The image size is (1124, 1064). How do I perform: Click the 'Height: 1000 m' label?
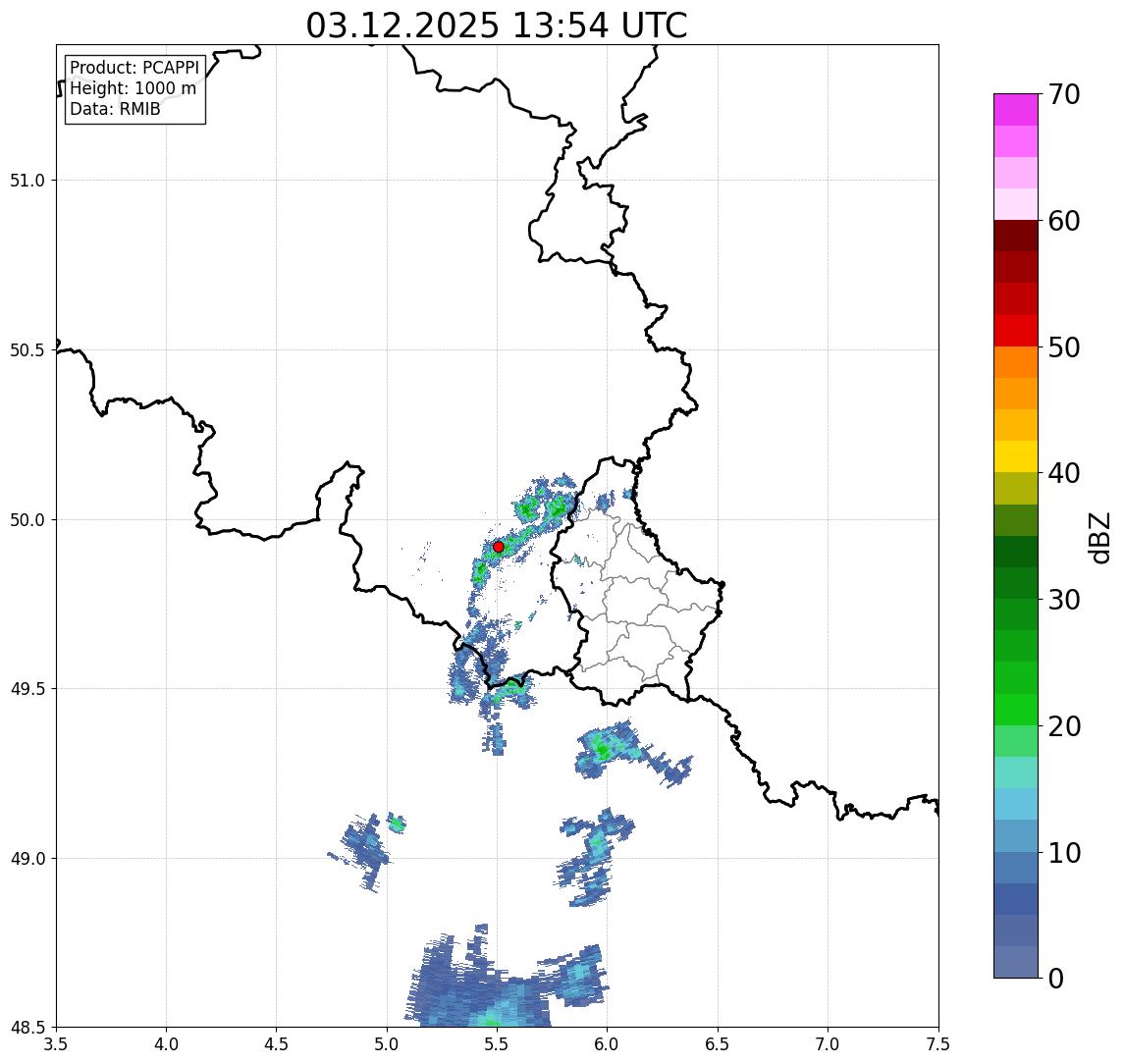point(133,88)
